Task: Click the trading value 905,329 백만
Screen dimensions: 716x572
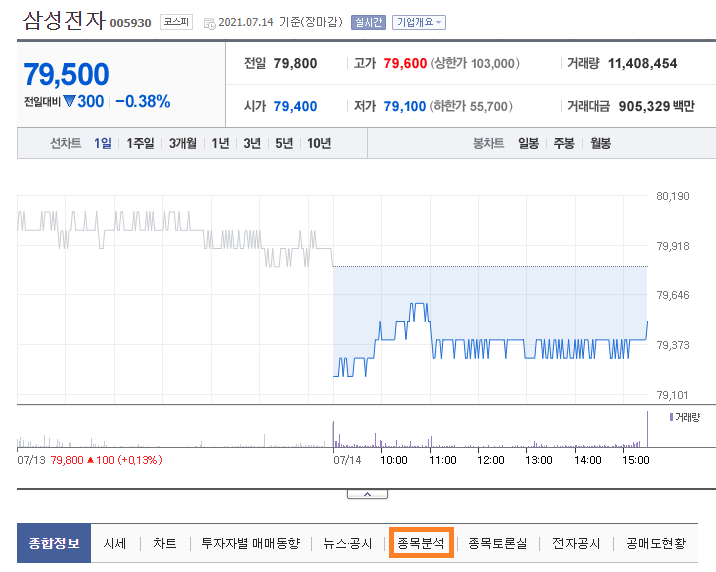Action: 657,106
